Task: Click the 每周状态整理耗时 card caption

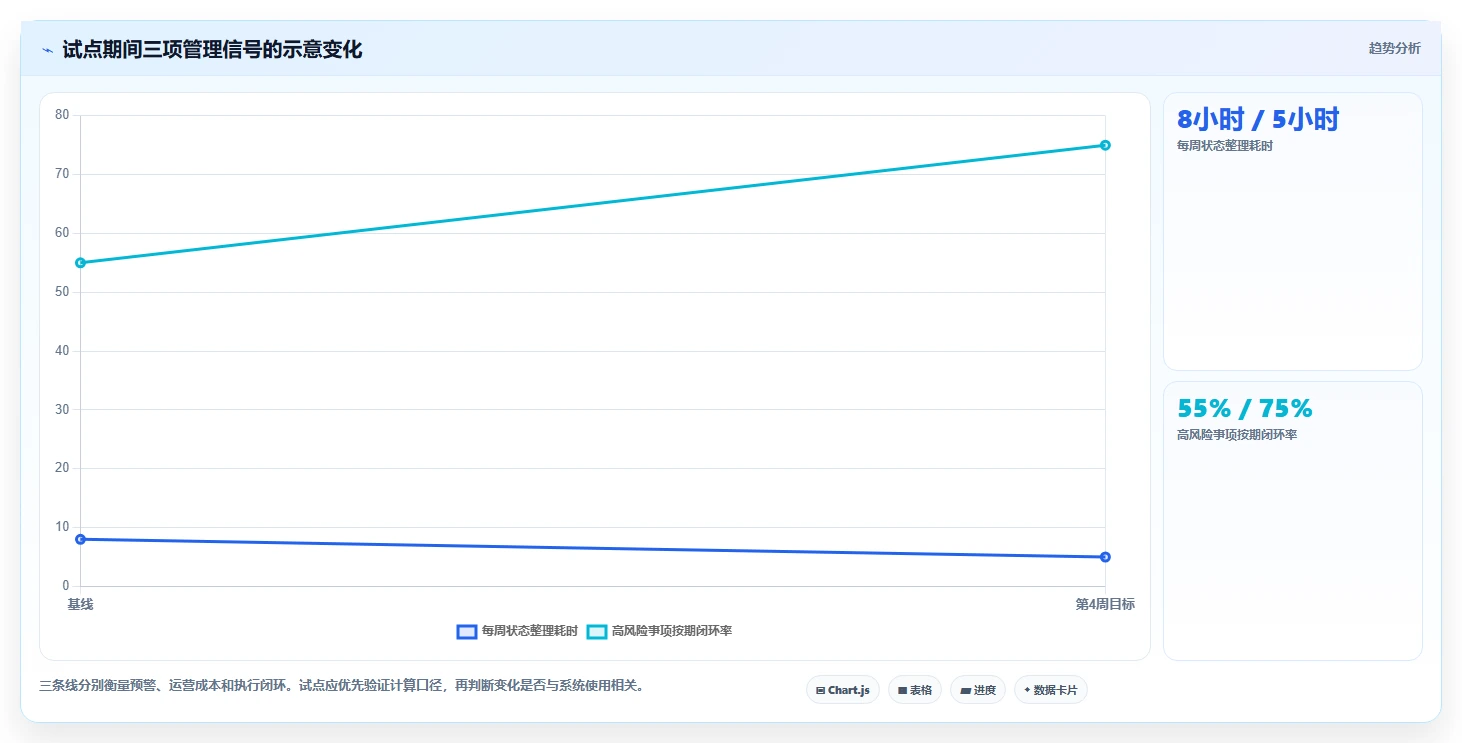Action: pyautogui.click(x=1225, y=146)
